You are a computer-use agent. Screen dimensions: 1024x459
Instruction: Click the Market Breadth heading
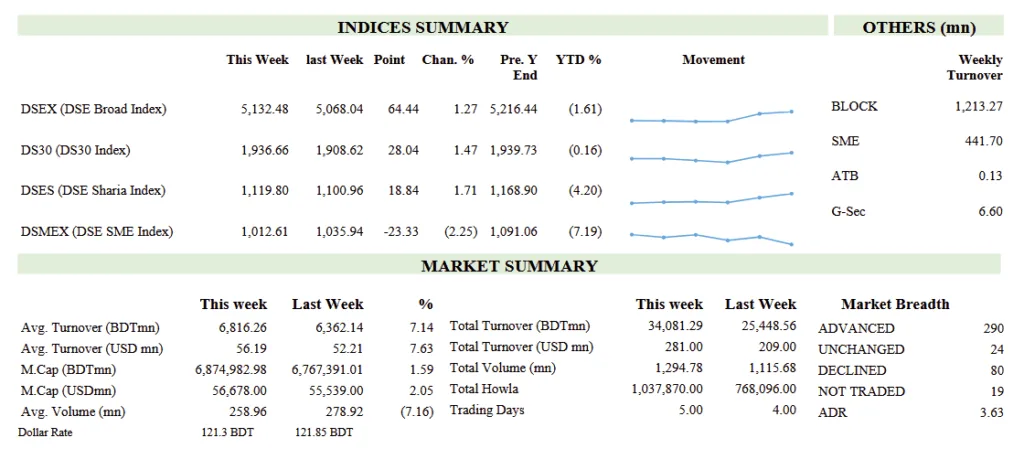[895, 304]
